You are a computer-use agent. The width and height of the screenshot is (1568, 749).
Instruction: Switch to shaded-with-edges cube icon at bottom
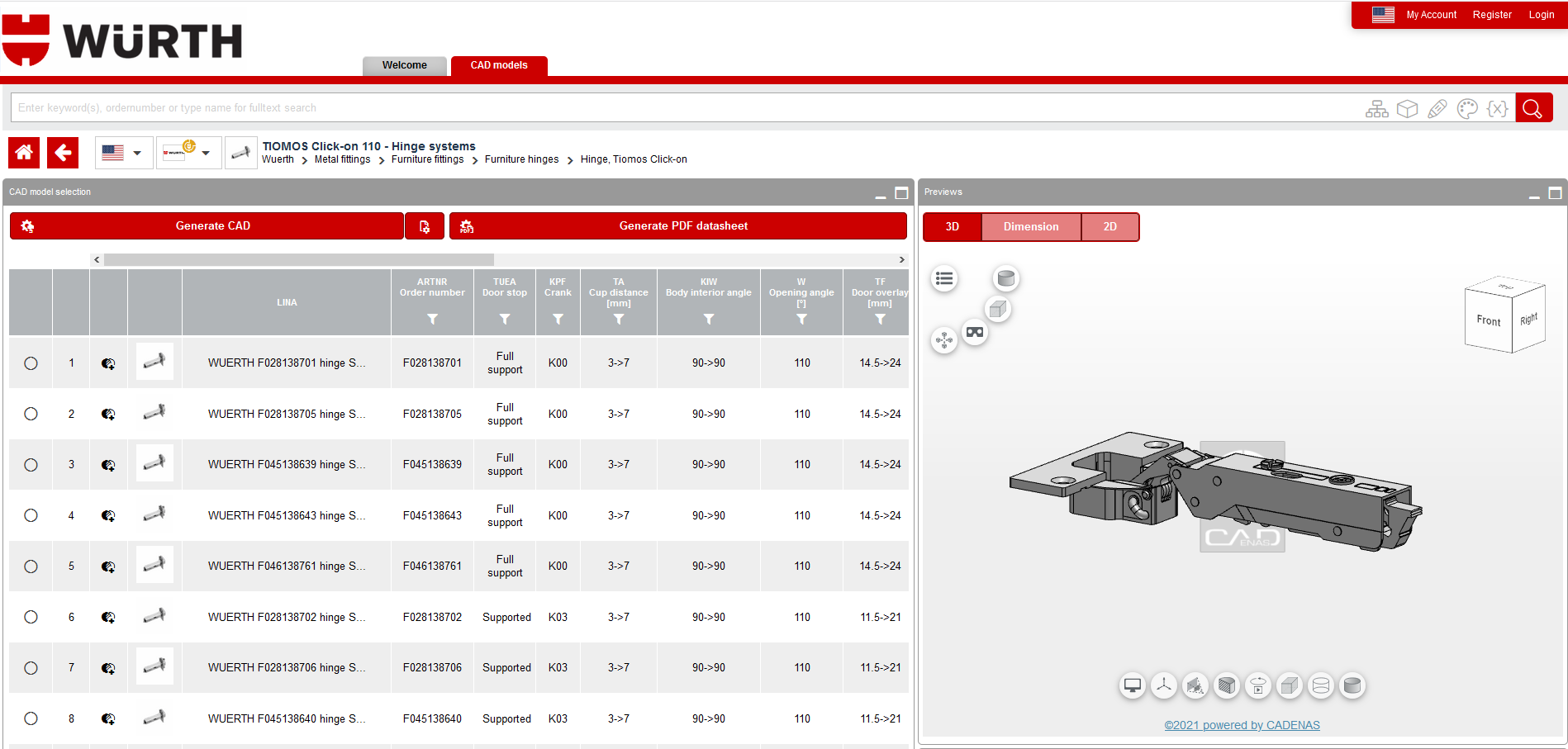pyautogui.click(x=1290, y=685)
